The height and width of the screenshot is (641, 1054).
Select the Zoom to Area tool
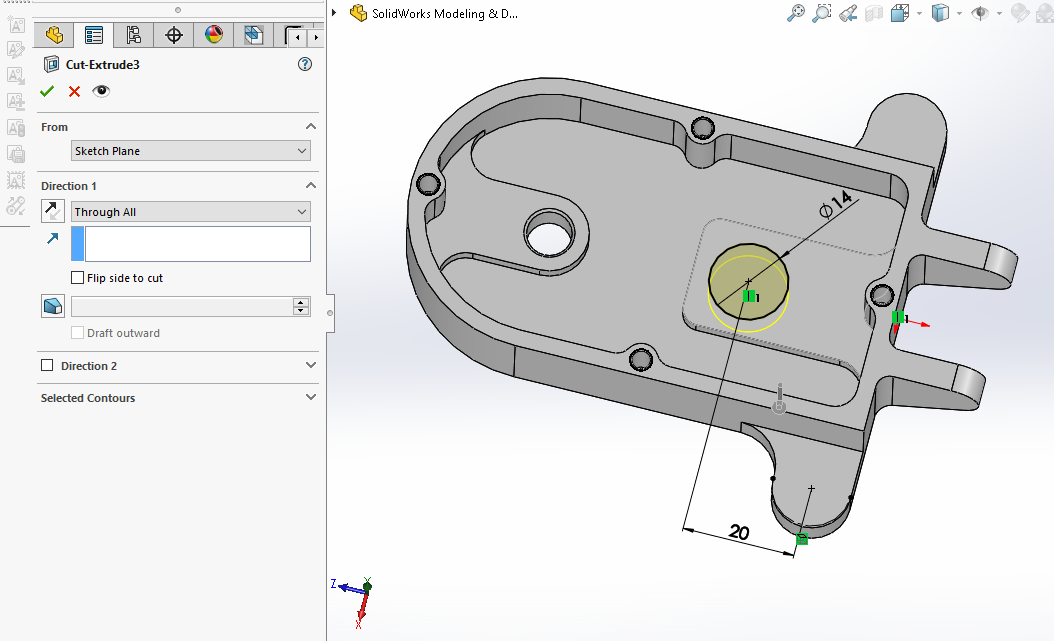point(822,13)
